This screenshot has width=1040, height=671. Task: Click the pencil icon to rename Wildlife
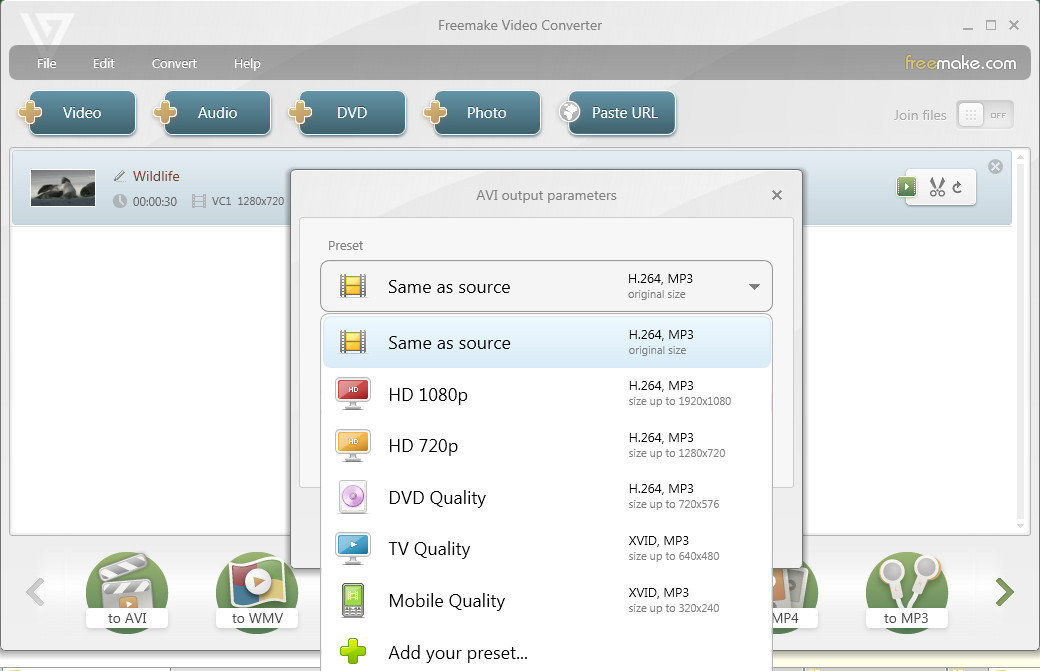coord(119,176)
